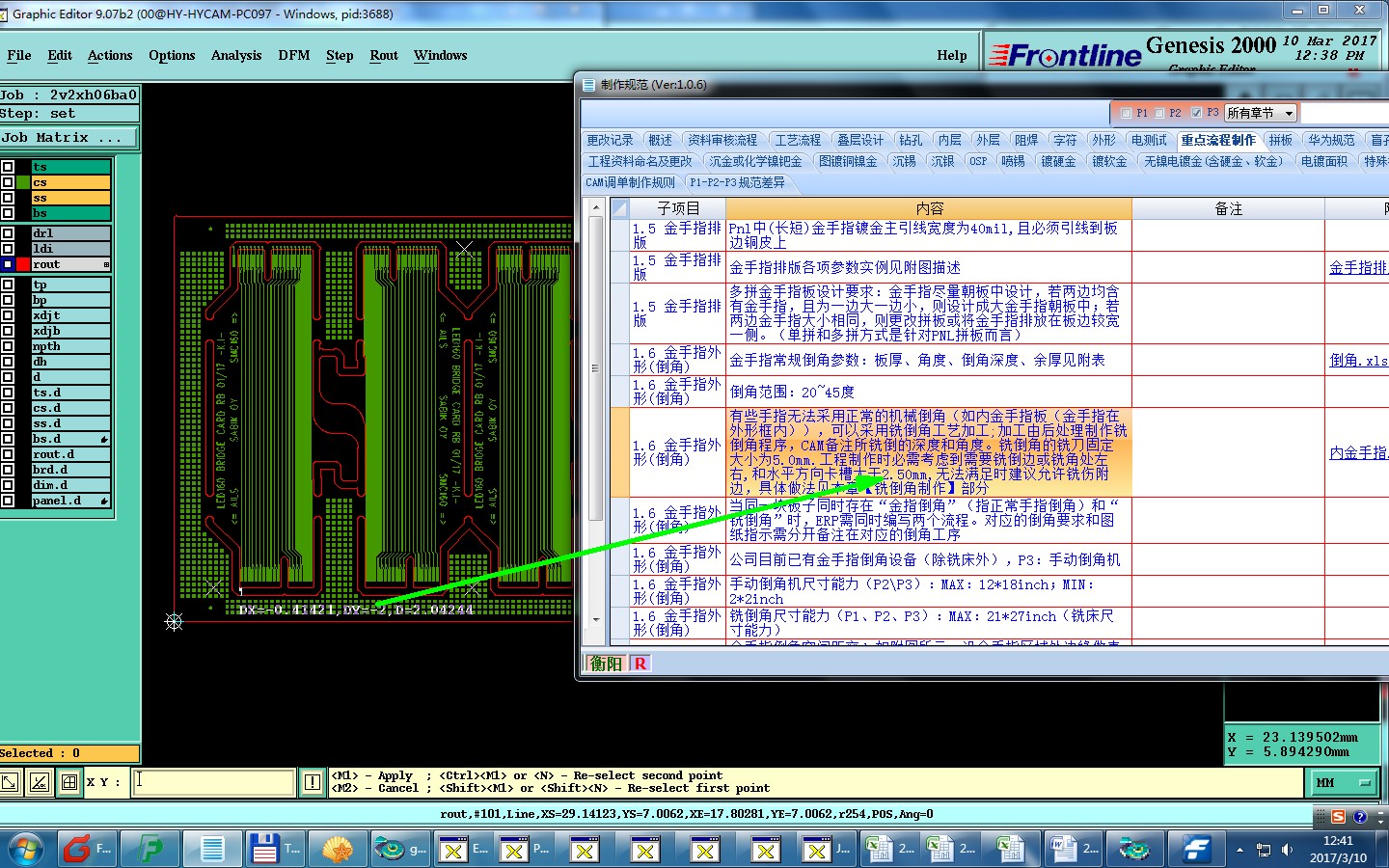Switch to the P1-P2-P3 规范差异 tab
This screenshot has height=868, width=1389.
pos(737,182)
